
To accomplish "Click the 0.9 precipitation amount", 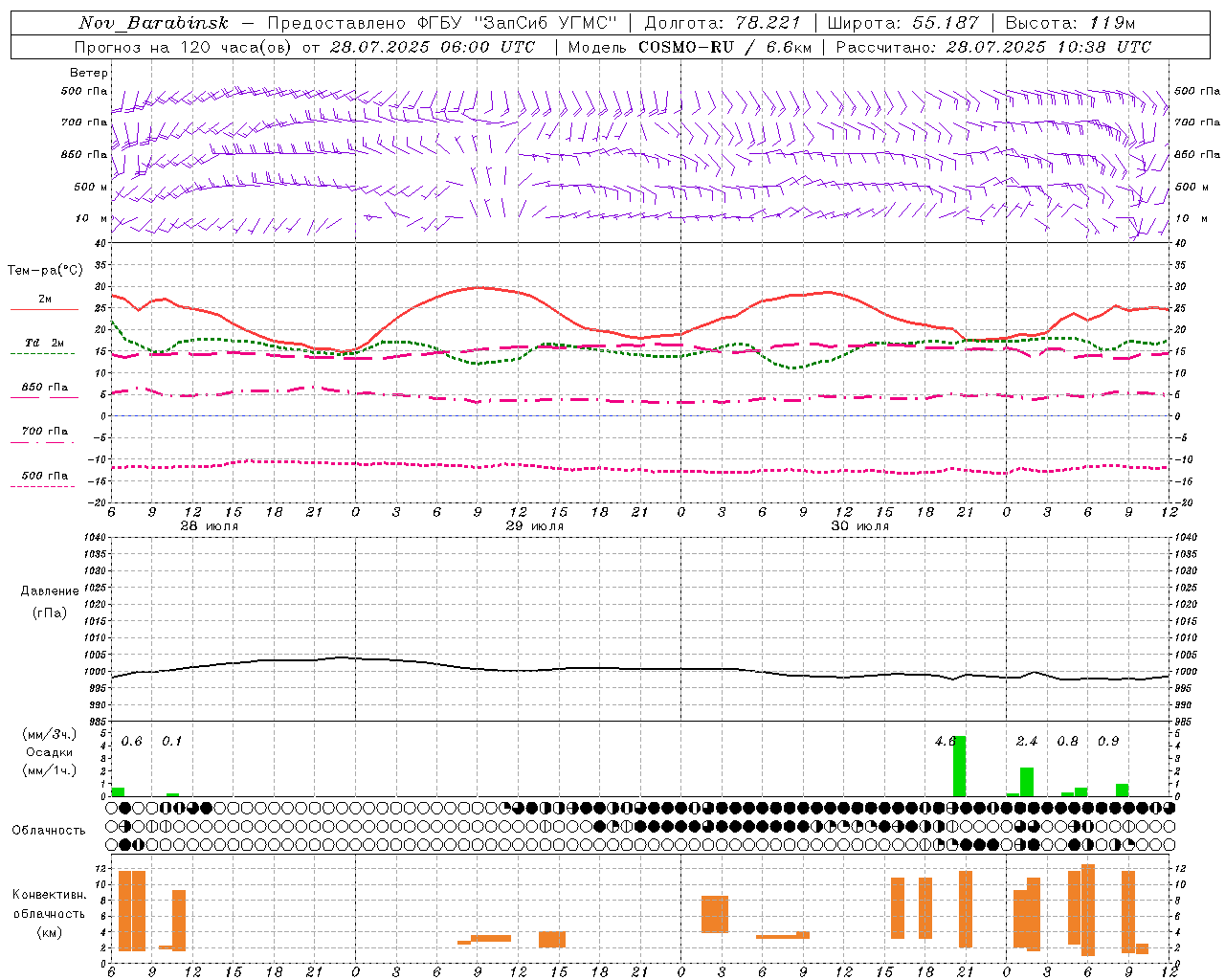I will pos(1108,742).
